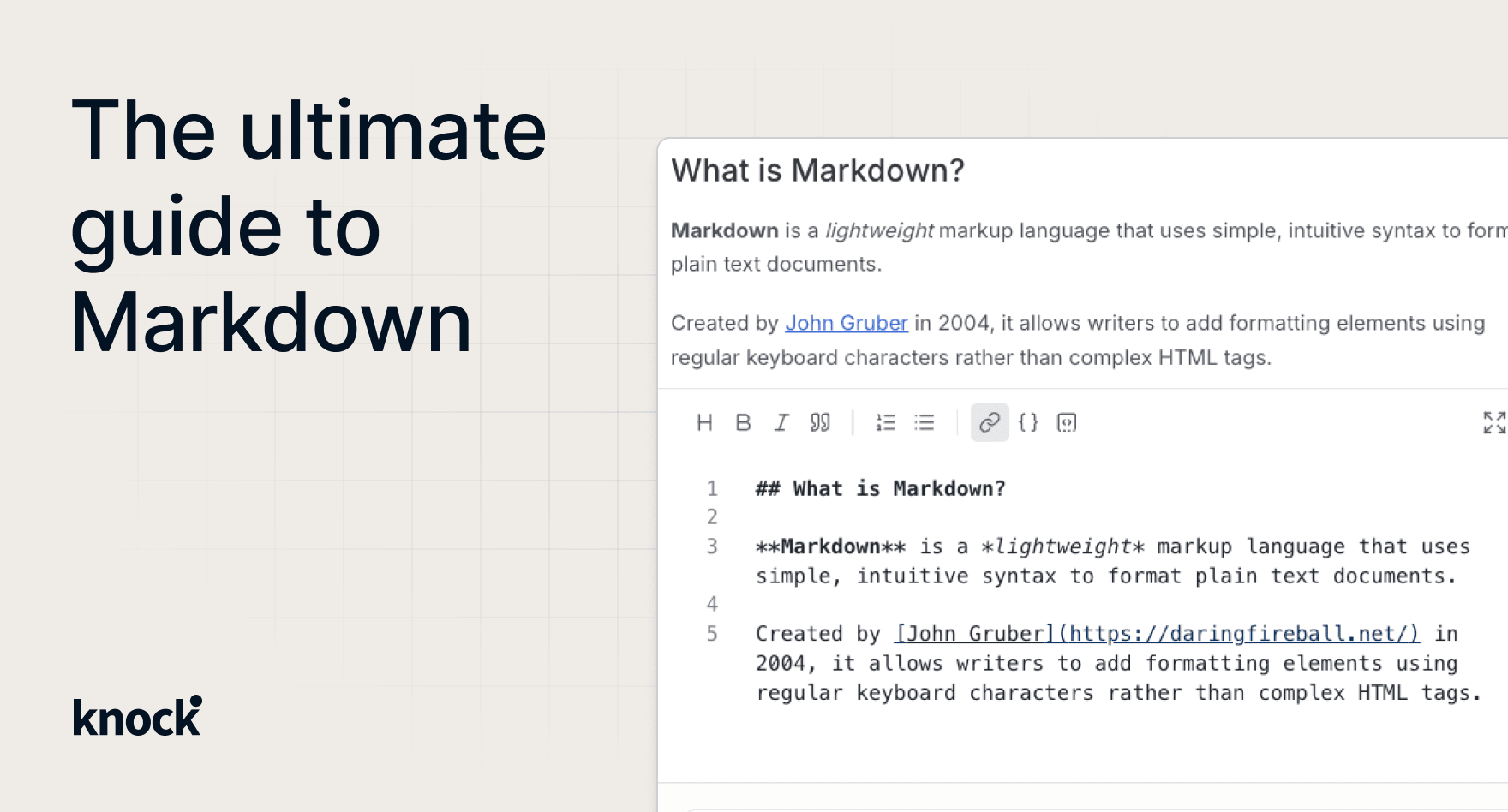Insert inline code with curly braces icon
1508x812 pixels.
coord(1028,422)
